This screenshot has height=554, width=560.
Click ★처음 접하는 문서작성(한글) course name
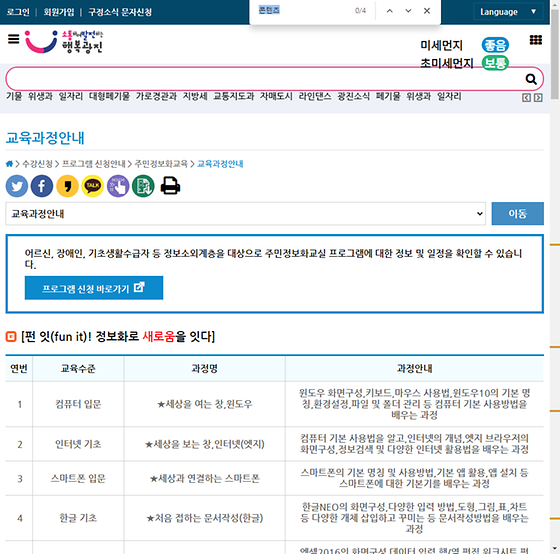pos(205,518)
